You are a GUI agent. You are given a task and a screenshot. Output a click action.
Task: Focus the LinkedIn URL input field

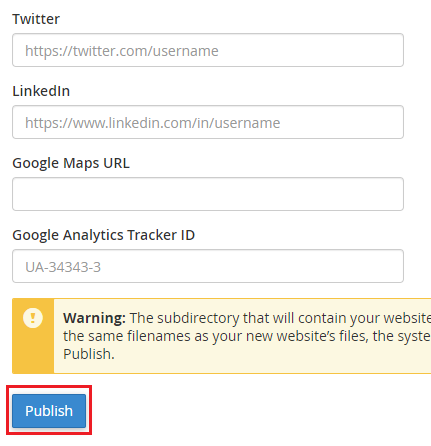click(x=208, y=122)
